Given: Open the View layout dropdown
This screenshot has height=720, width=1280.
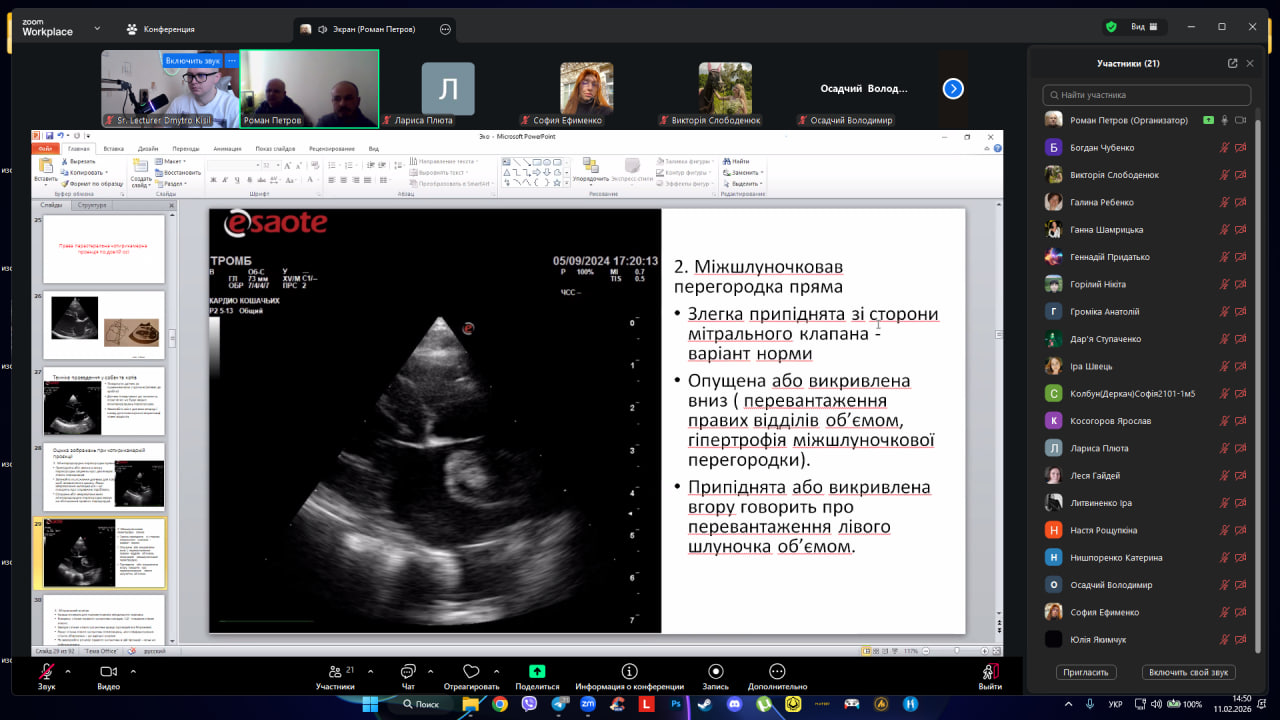Looking at the screenshot, I should click(1143, 27).
